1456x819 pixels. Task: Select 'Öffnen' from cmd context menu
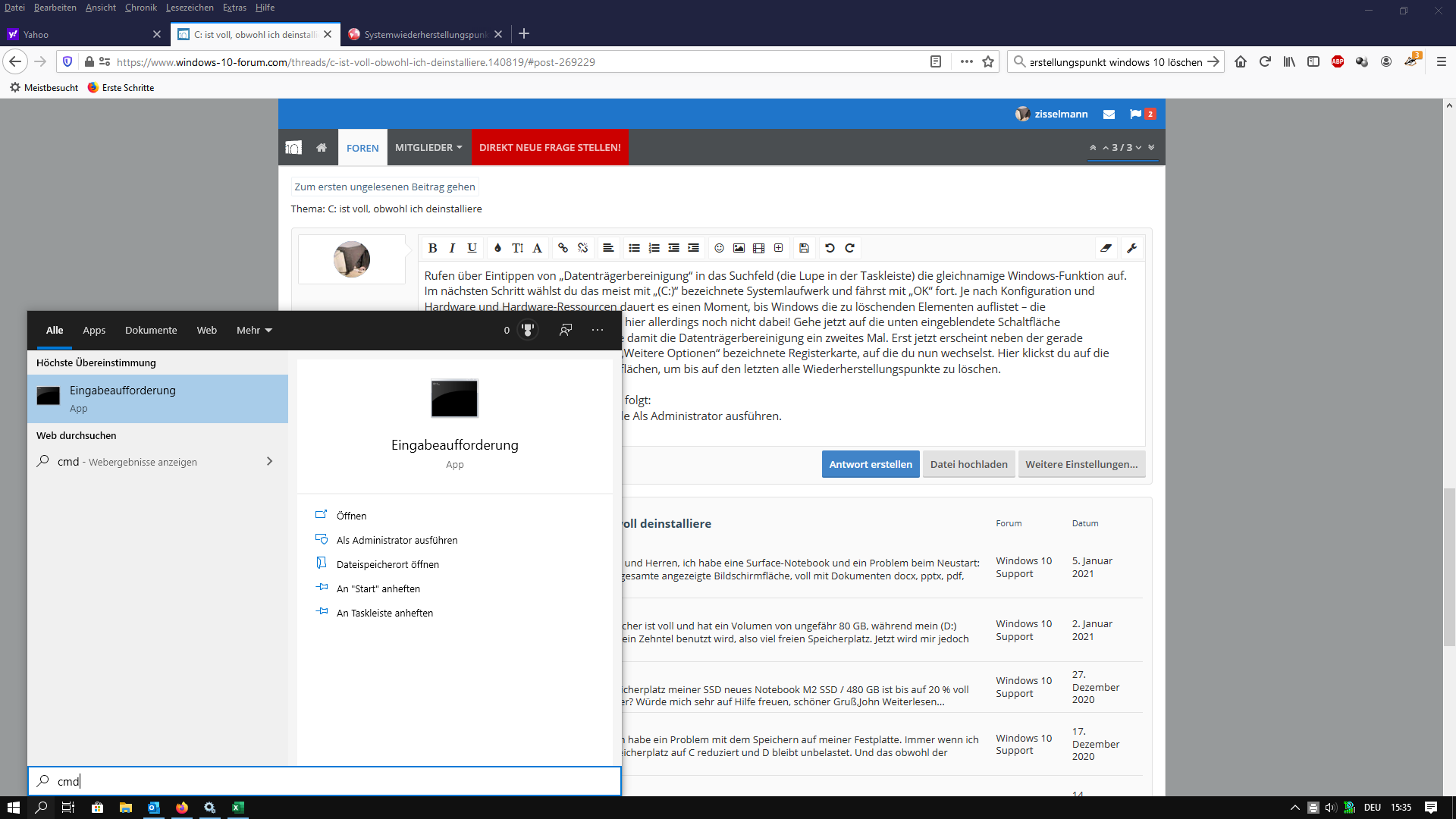pyautogui.click(x=351, y=515)
